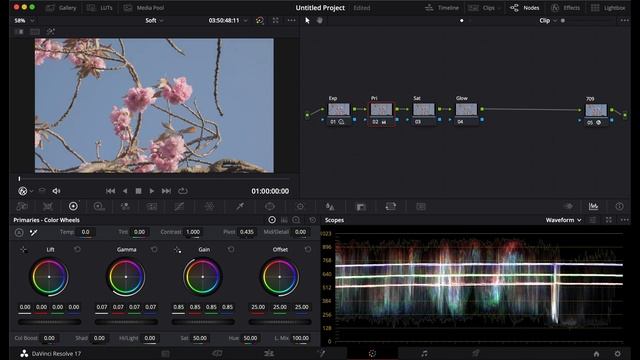640x360 pixels.
Task: Open the Lightbox view
Action: [x=608, y=8]
